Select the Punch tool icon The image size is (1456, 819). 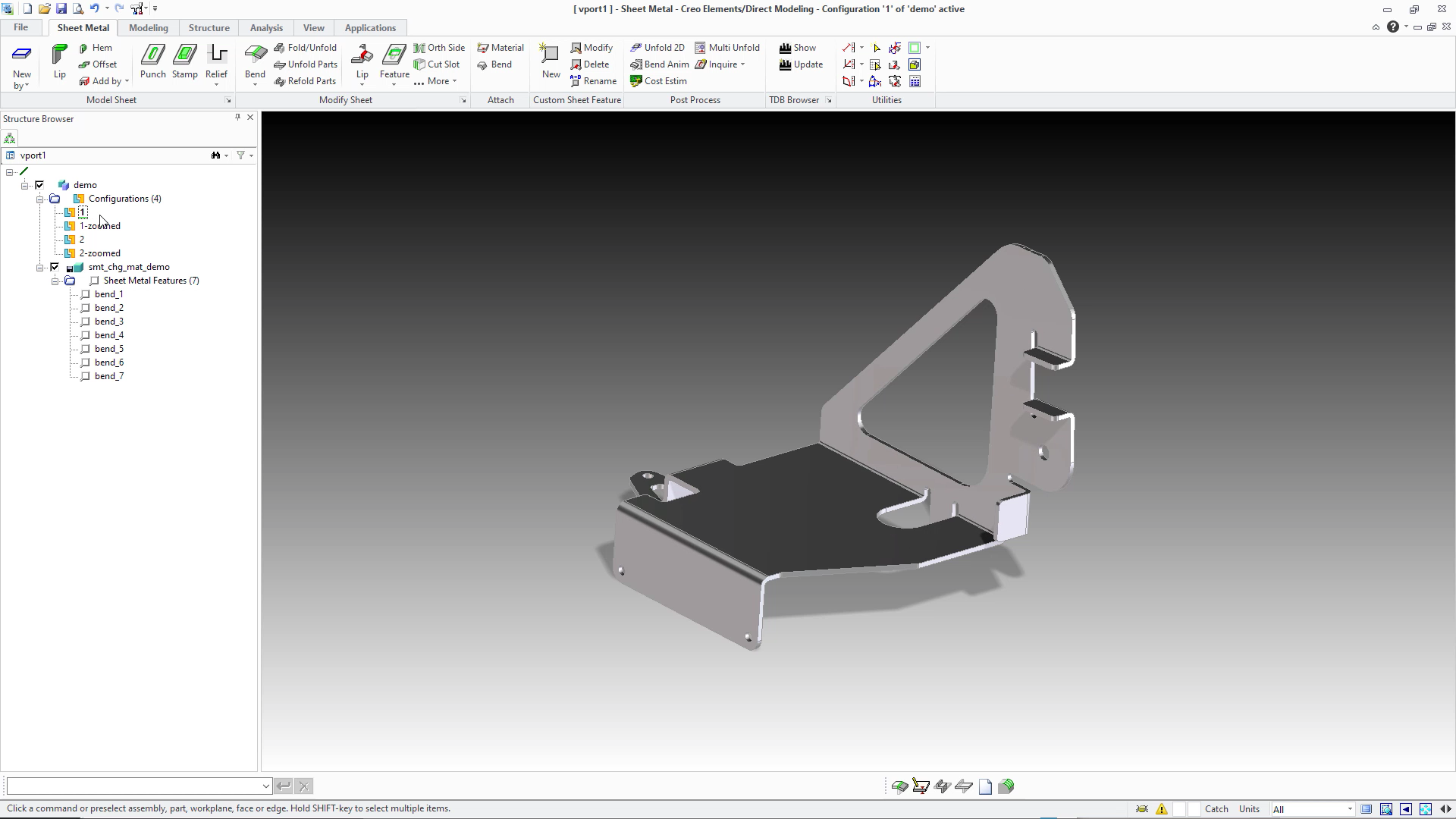[152, 61]
